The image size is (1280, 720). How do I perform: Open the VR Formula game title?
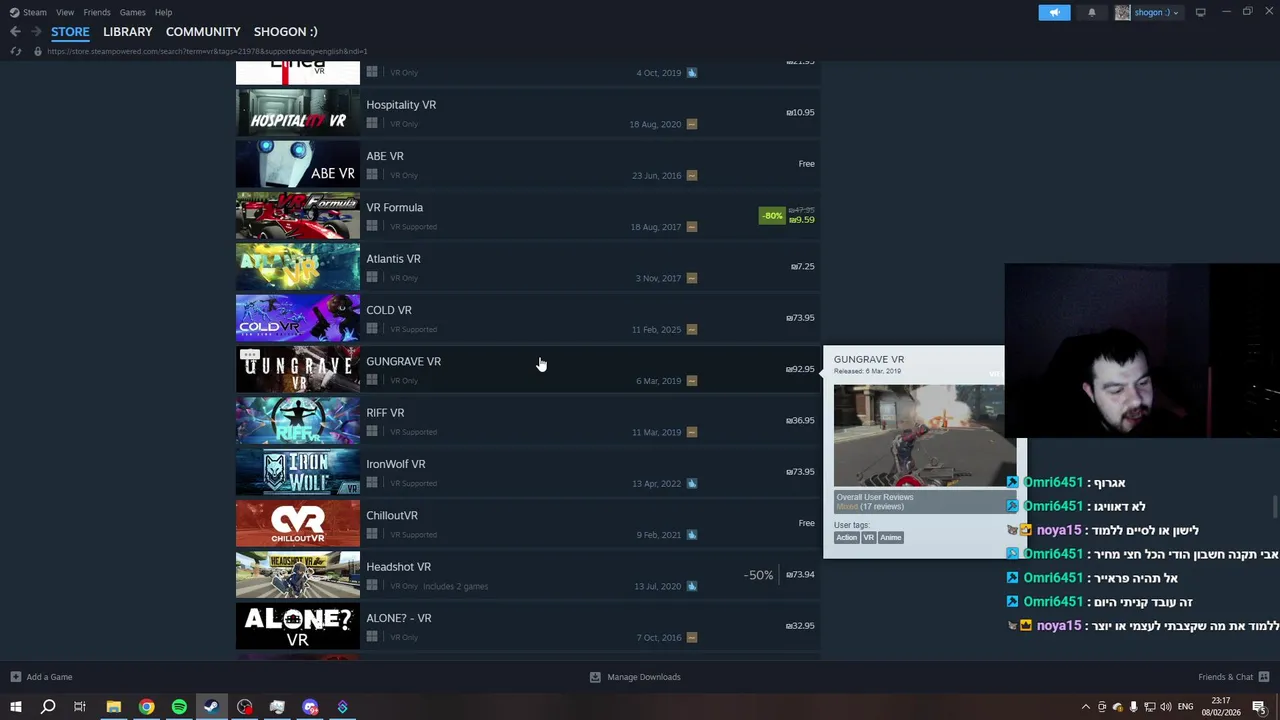point(394,207)
